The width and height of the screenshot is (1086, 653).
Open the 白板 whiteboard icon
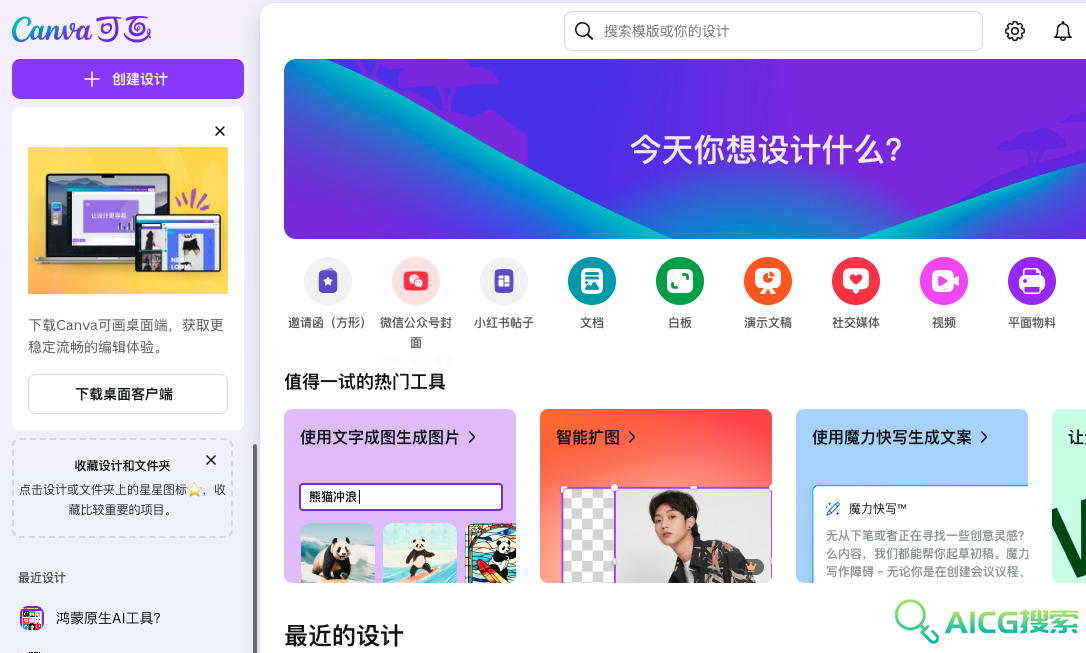pos(679,281)
